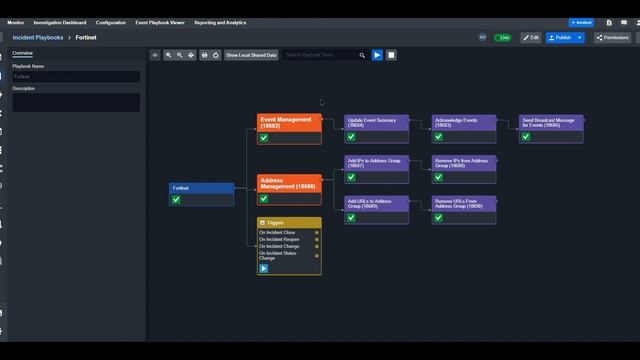Open the Monitor menu

(x=16, y=23)
